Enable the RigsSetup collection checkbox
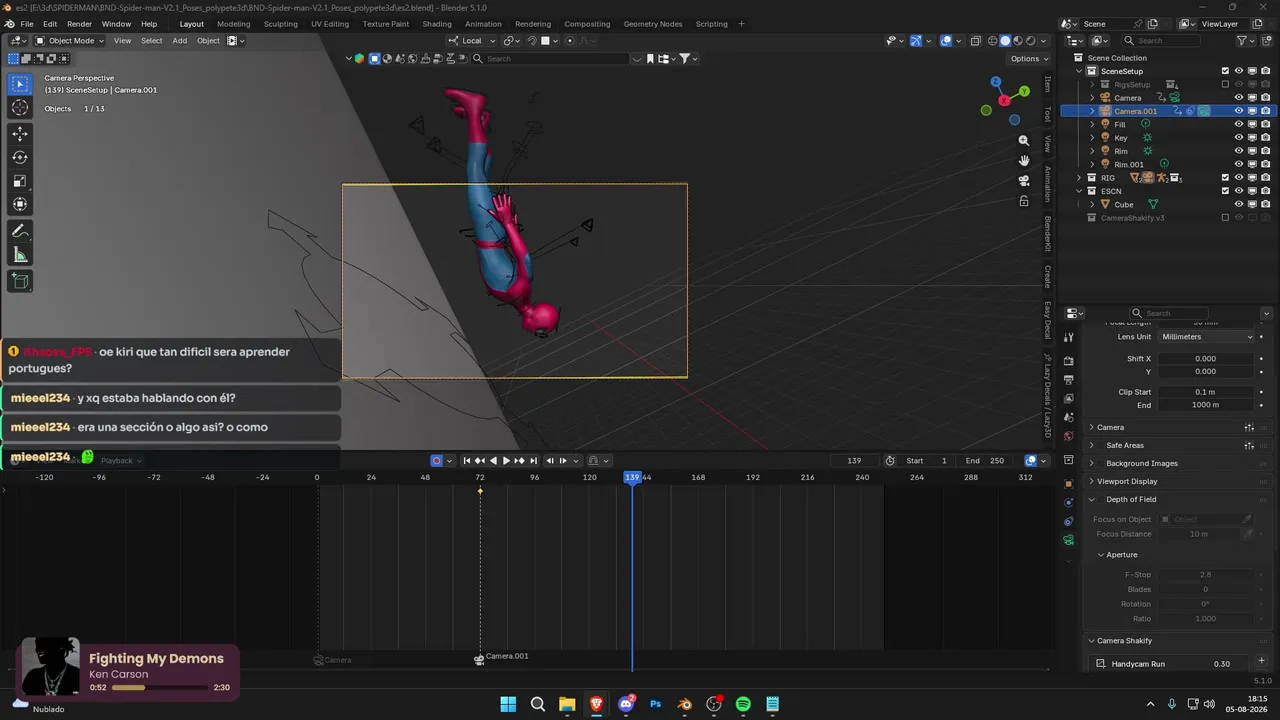The height and width of the screenshot is (720, 1280). [x=1225, y=84]
